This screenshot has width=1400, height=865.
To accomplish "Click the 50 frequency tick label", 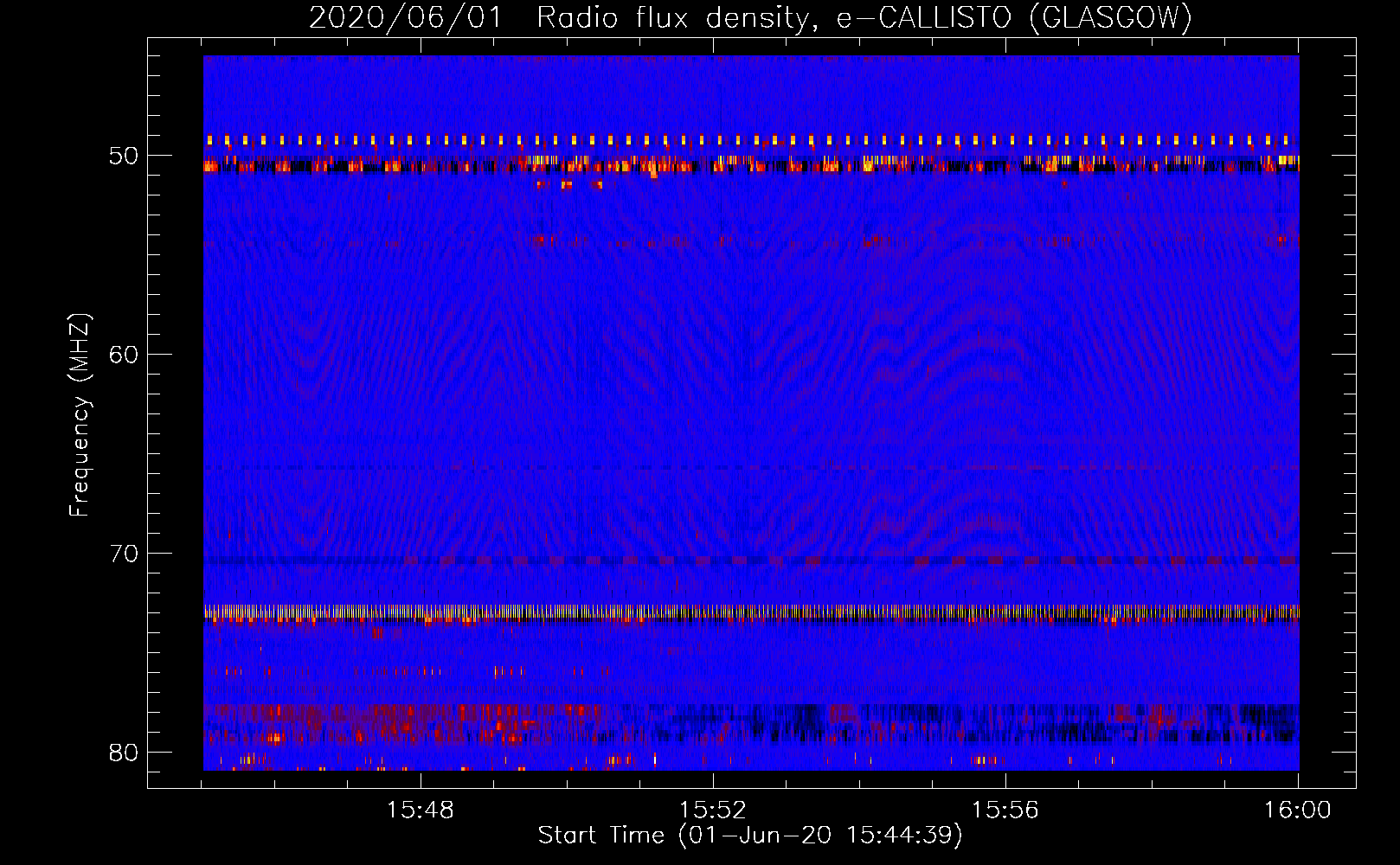I will pos(124,157).
